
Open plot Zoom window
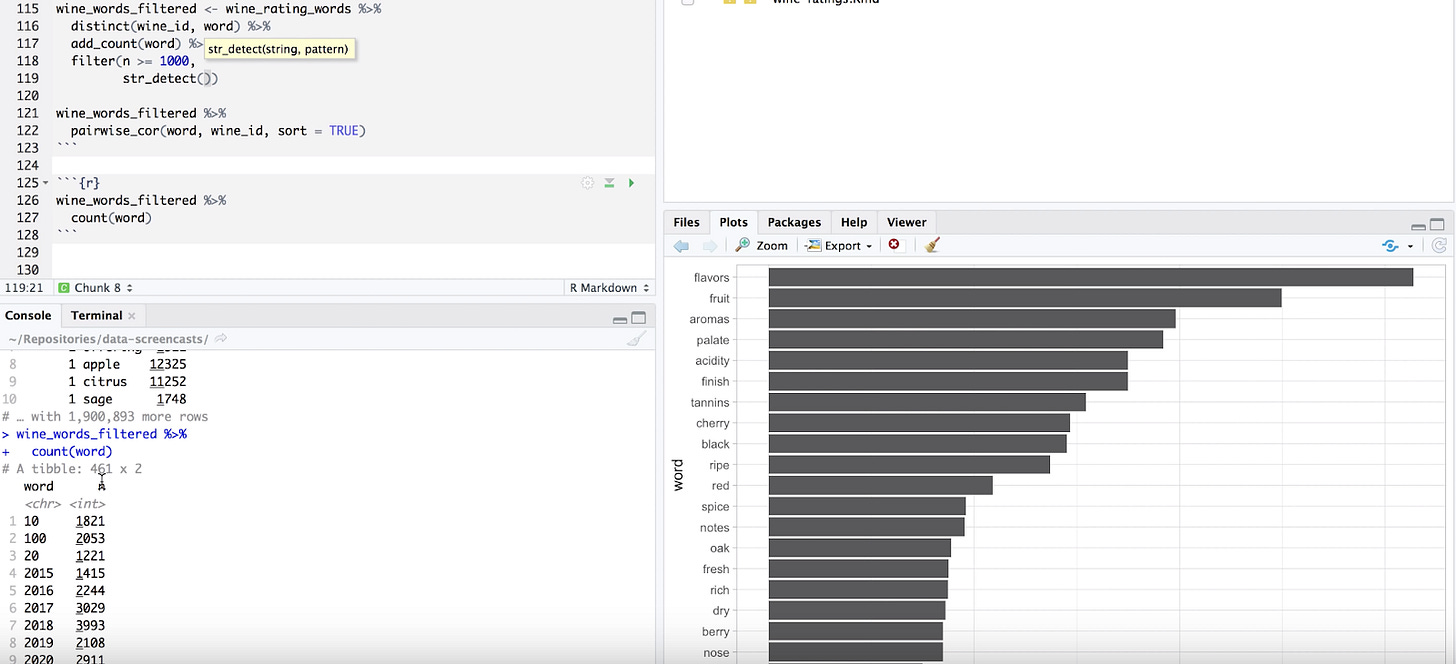click(x=762, y=245)
